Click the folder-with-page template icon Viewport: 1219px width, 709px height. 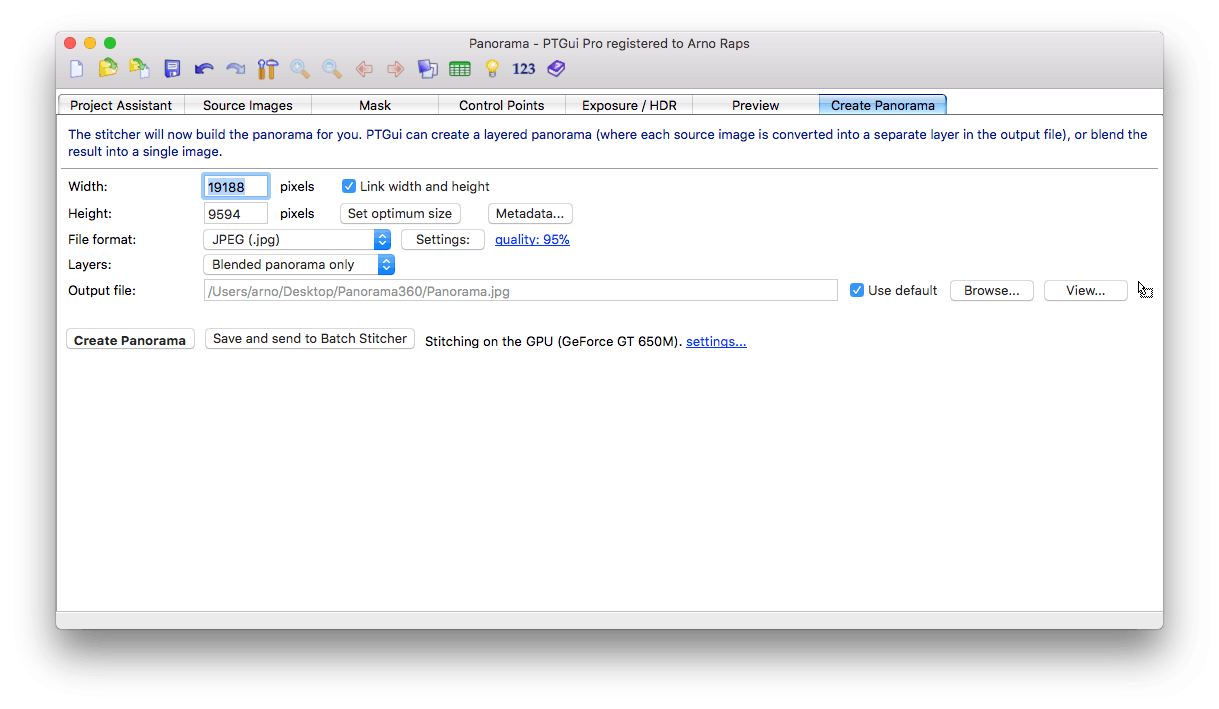140,69
